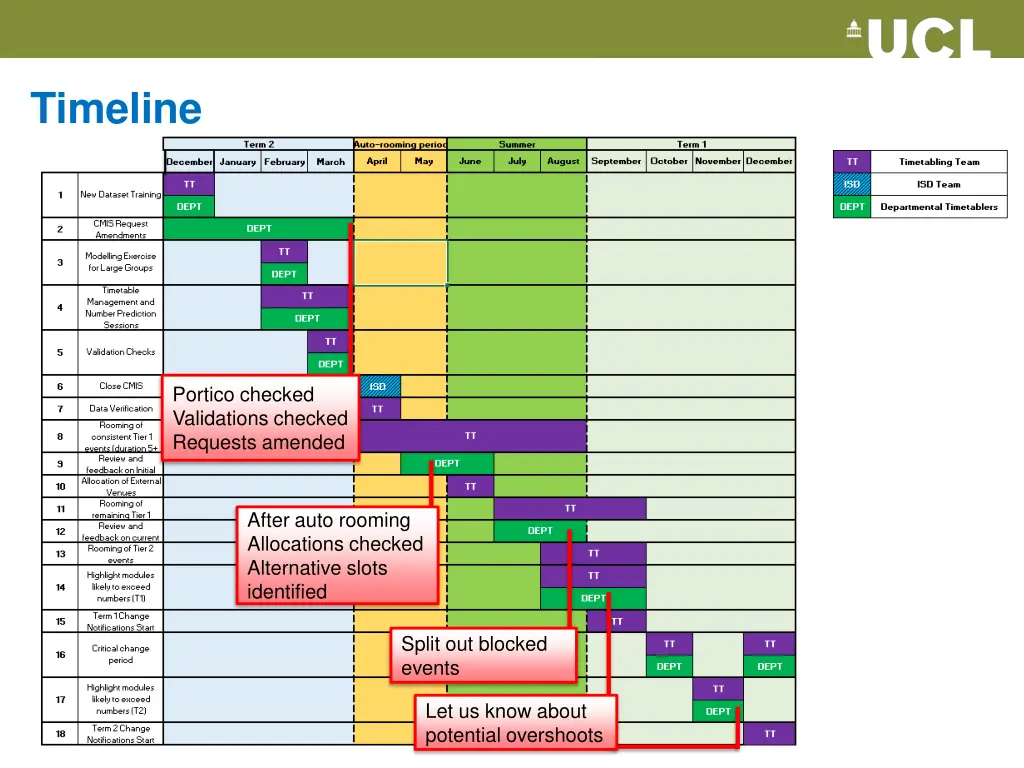
Task: Click the TT bar in New Dataset Training row
Action: click(189, 184)
